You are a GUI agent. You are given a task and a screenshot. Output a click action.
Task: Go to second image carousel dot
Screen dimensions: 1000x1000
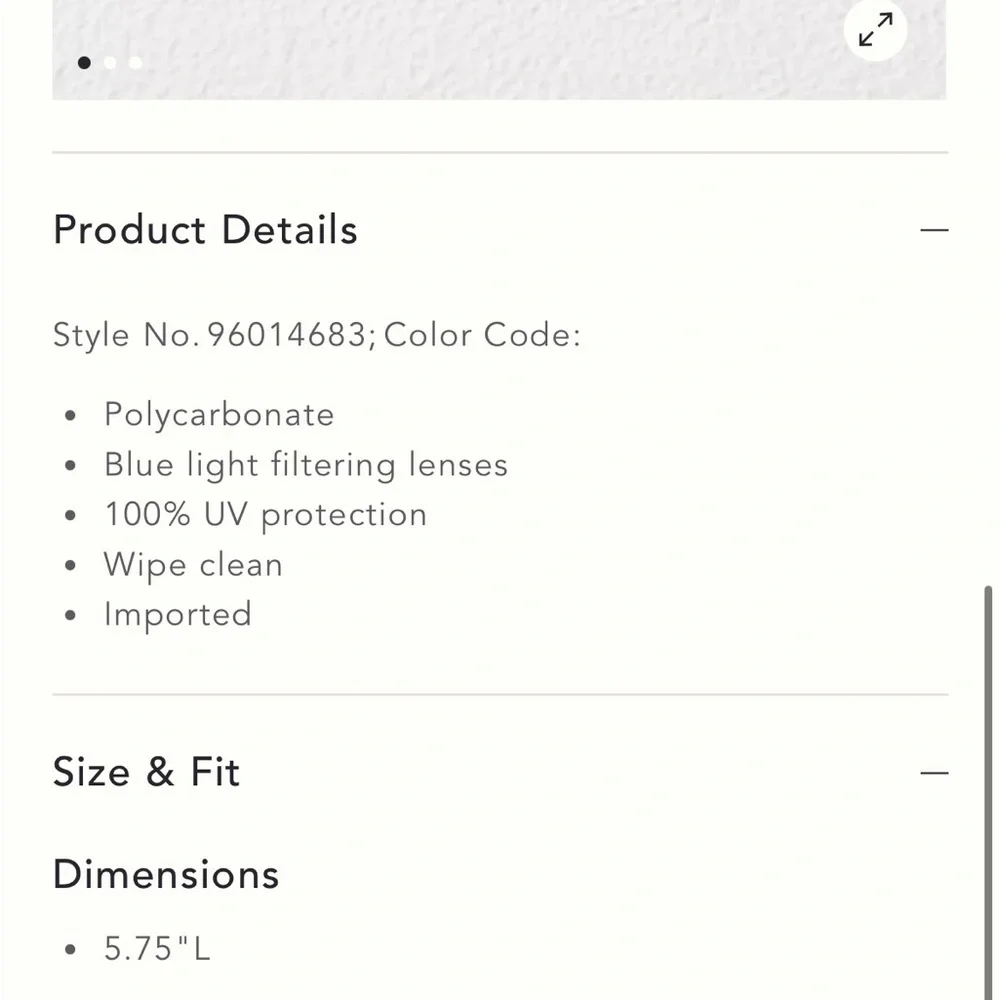pos(110,62)
